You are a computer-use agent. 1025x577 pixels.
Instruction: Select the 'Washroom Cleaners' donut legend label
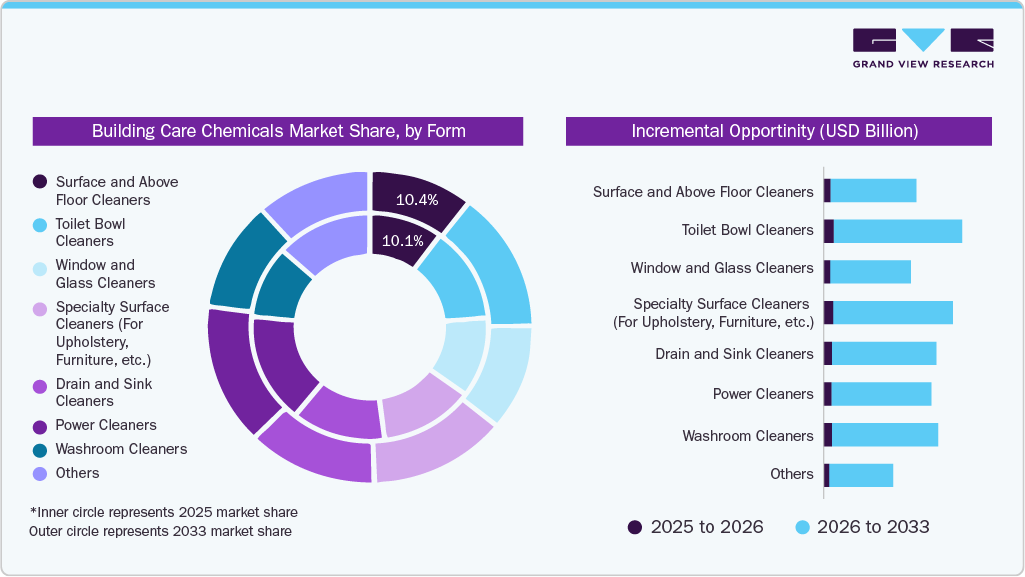pyautogui.click(x=122, y=449)
